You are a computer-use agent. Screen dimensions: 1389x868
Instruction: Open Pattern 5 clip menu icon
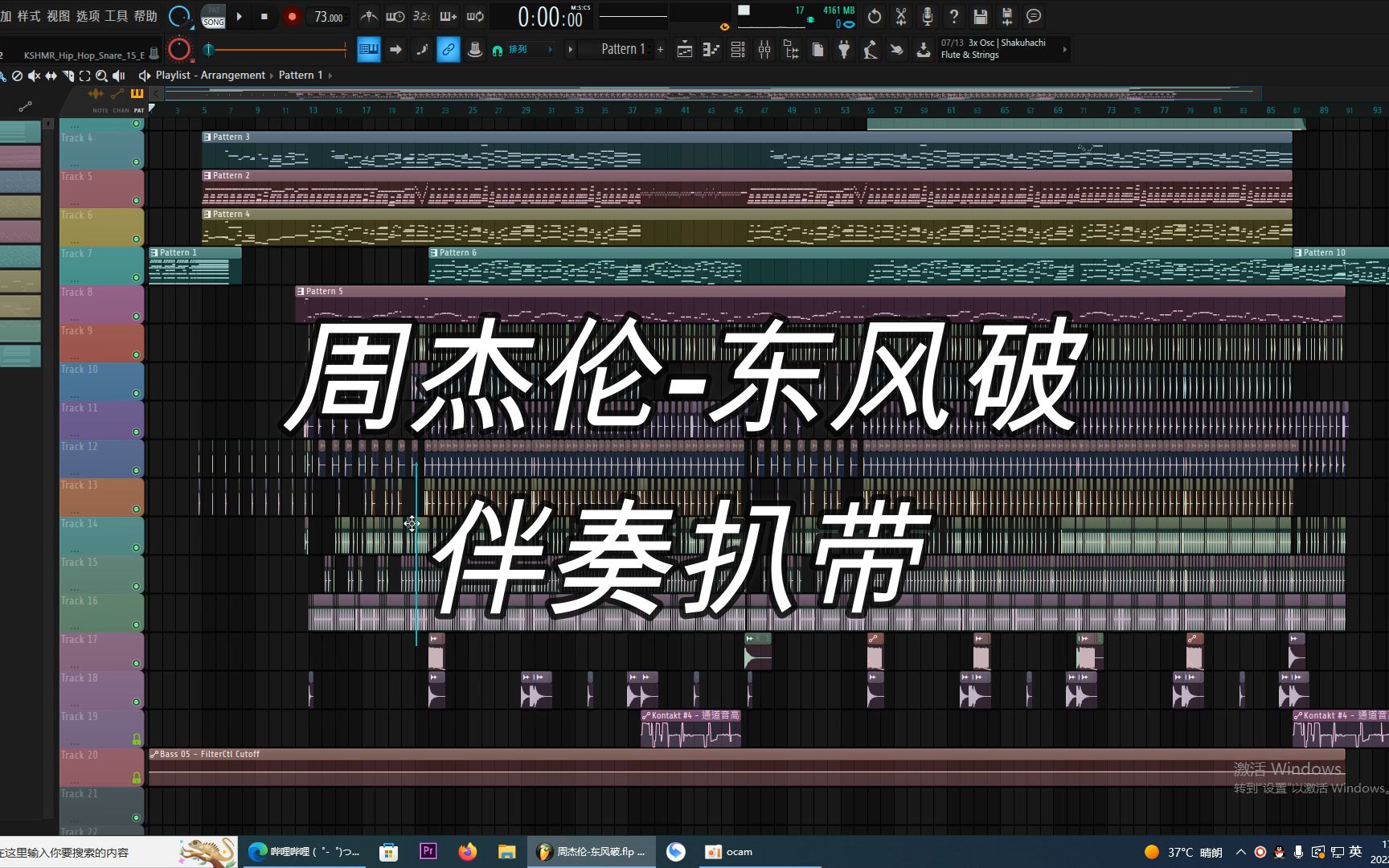[301, 292]
